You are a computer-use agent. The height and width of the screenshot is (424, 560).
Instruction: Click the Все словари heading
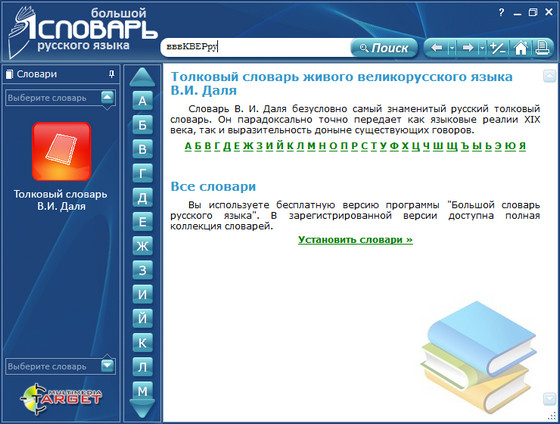click(213, 186)
